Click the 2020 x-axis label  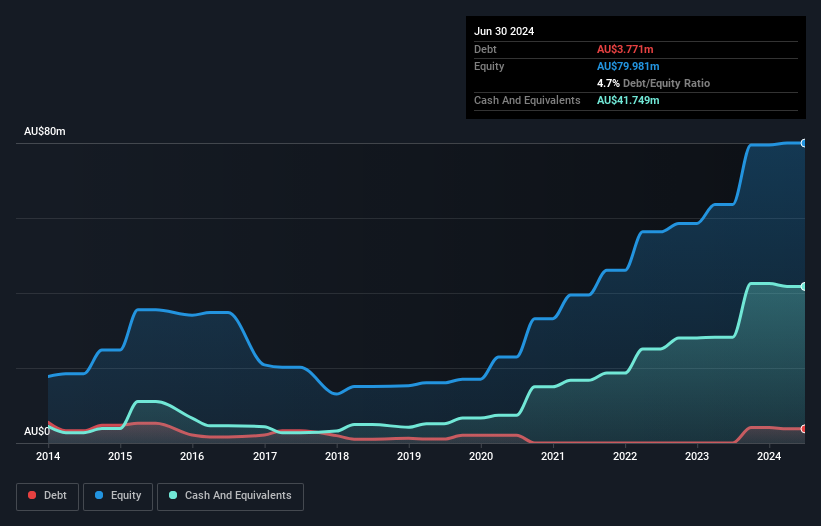[481, 456]
